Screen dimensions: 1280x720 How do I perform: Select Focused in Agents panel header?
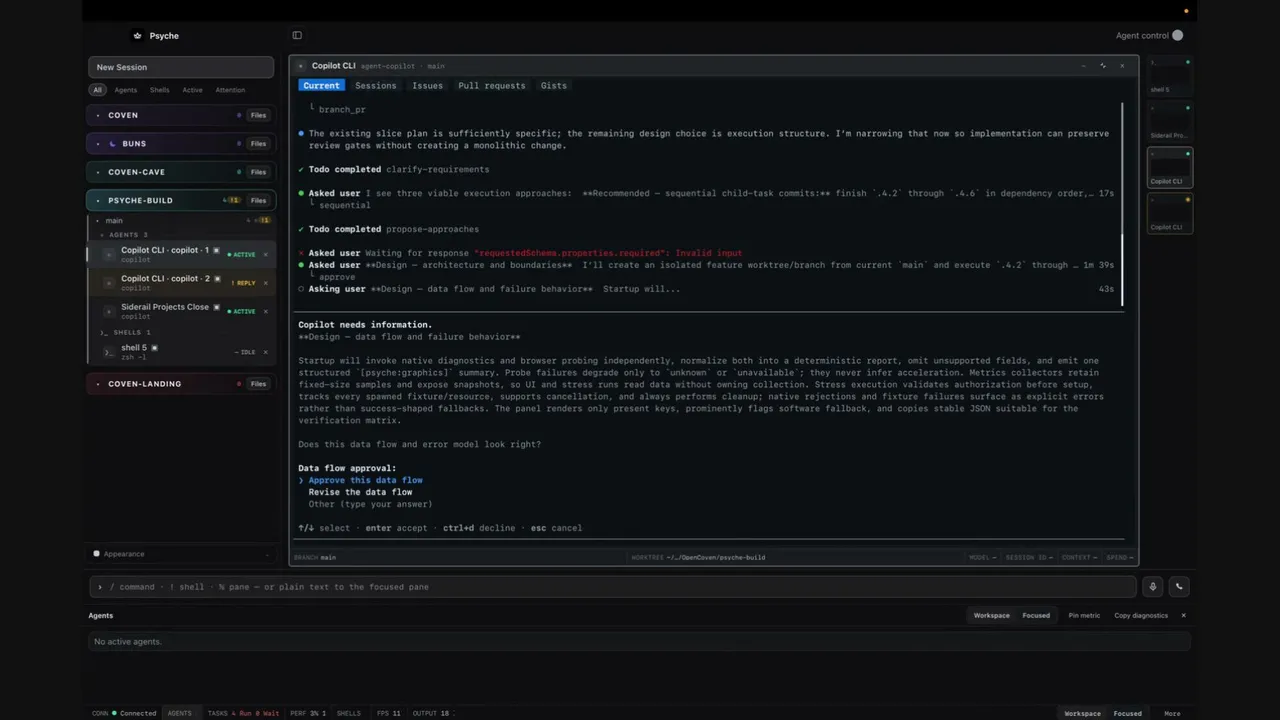(1036, 616)
